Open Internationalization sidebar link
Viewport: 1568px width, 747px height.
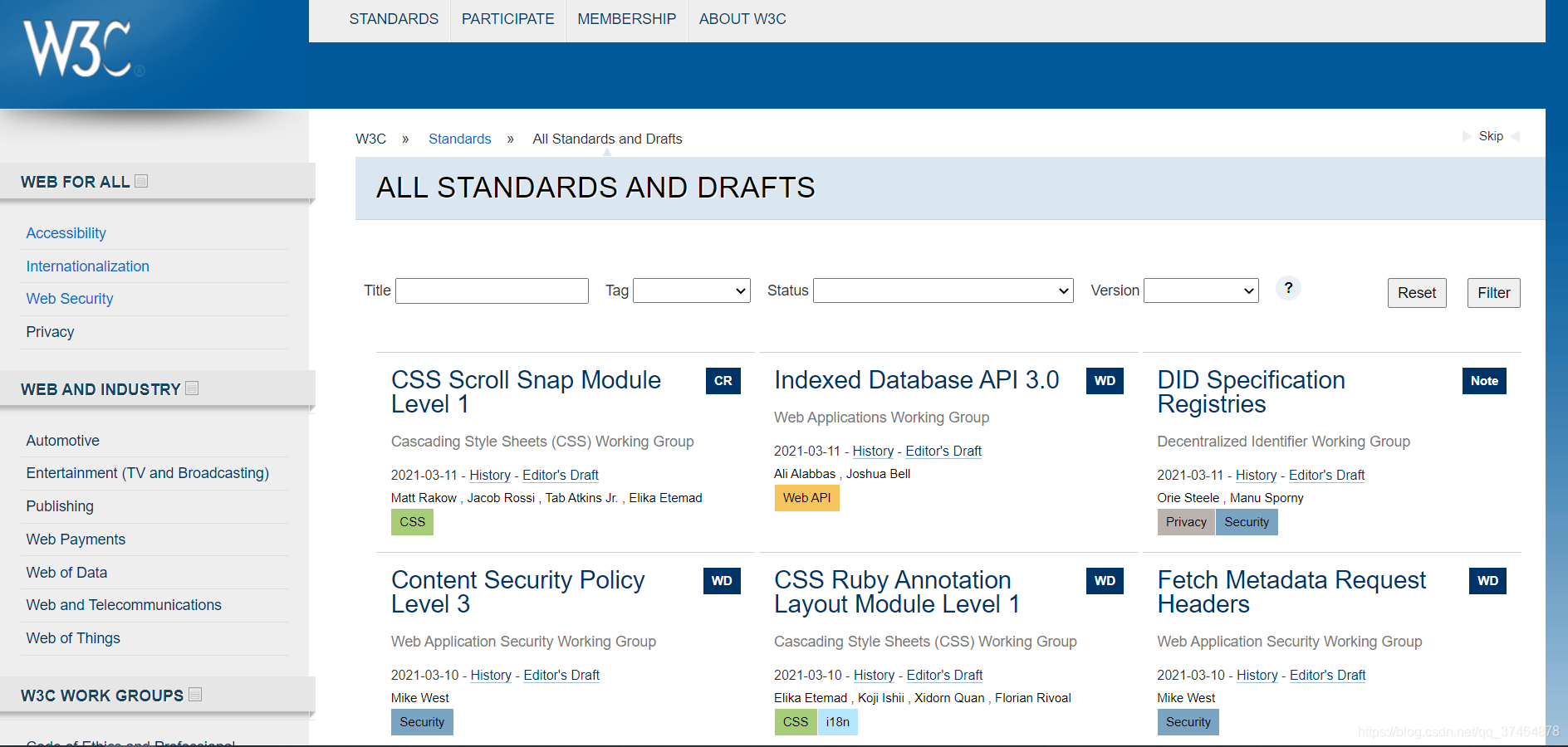coord(87,266)
